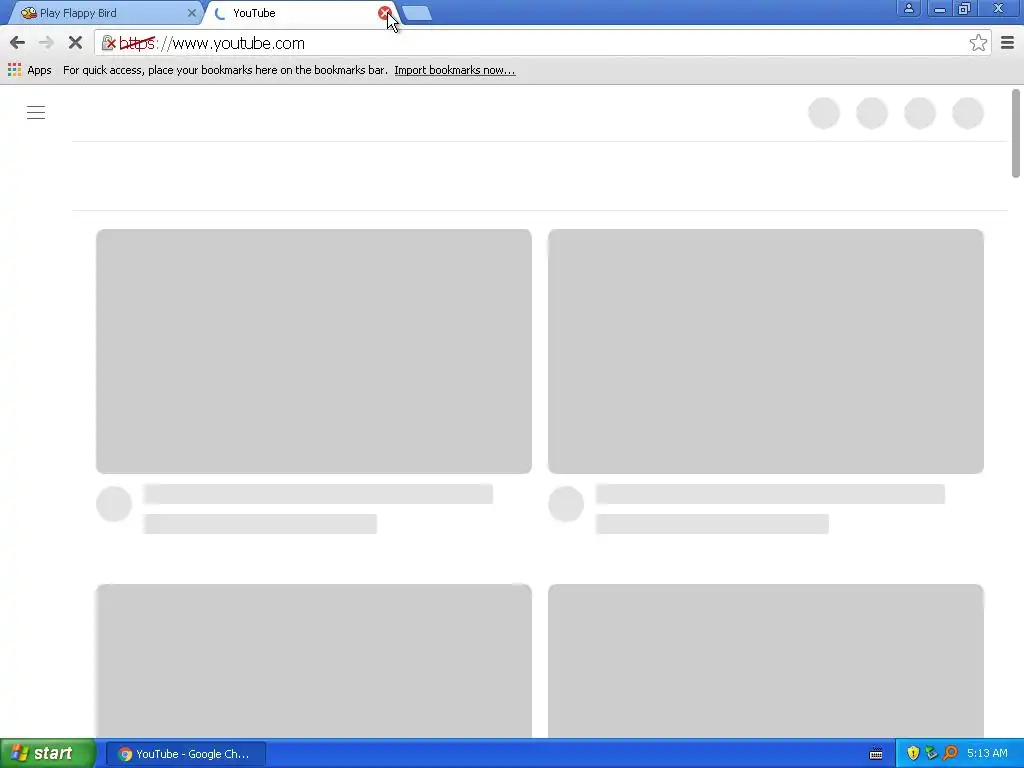The width and height of the screenshot is (1024, 768).
Task: Restore down the Chrome window
Action: point(964,8)
